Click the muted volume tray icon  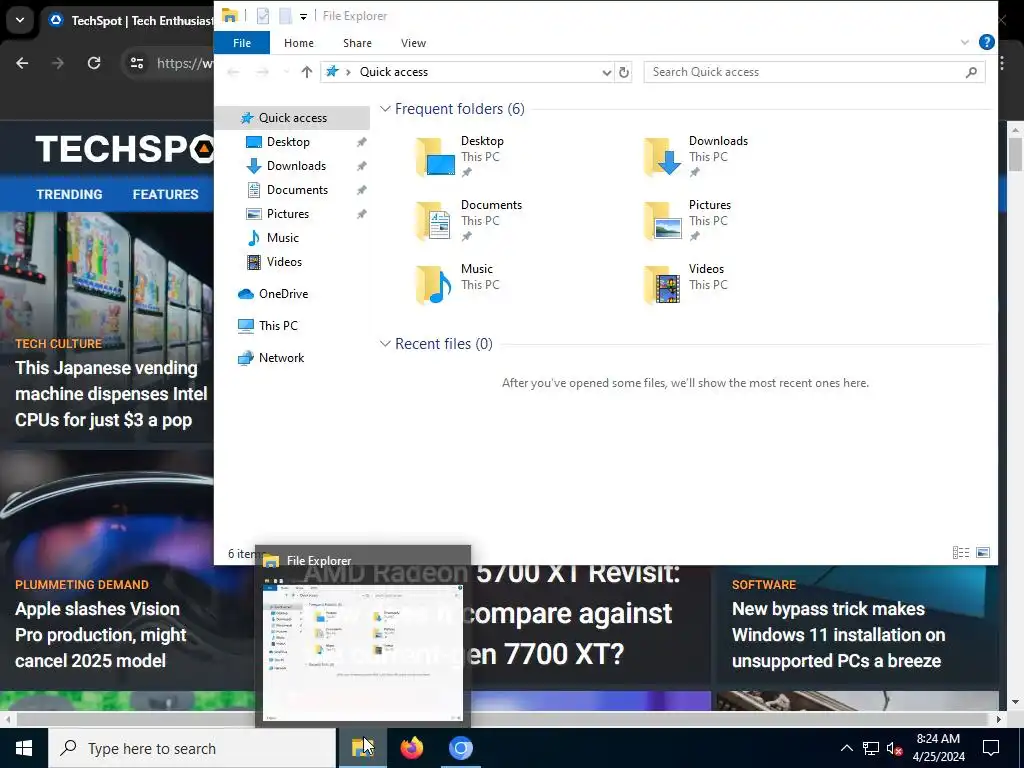click(894, 748)
